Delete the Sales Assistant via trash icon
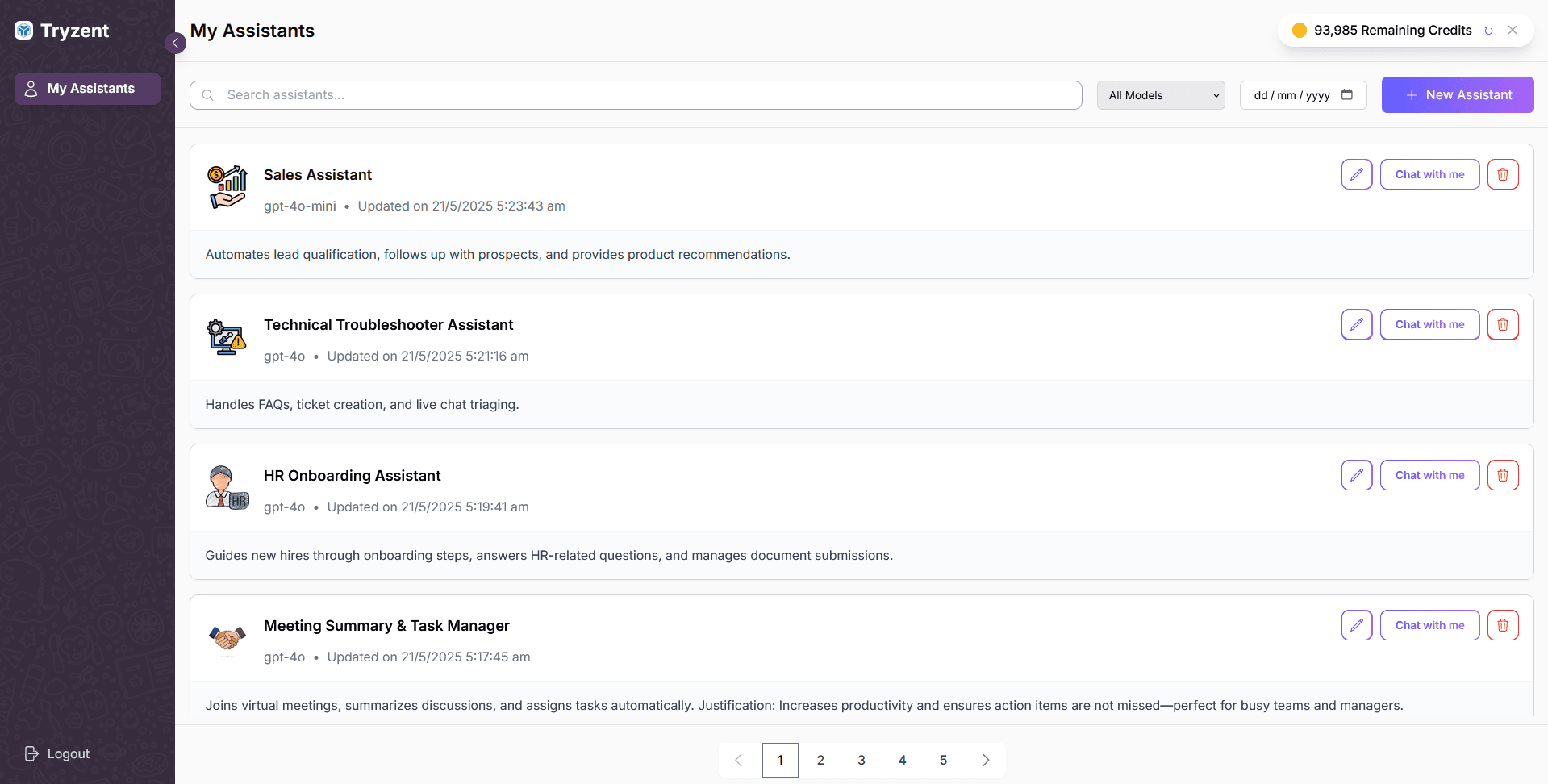The width and height of the screenshot is (1548, 784). point(1502,174)
